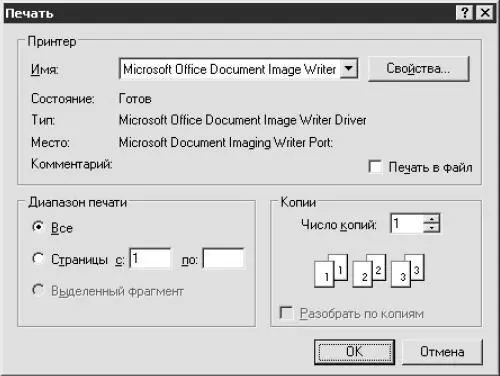
Task: Click the question mark help icon
Action: (x=464, y=13)
